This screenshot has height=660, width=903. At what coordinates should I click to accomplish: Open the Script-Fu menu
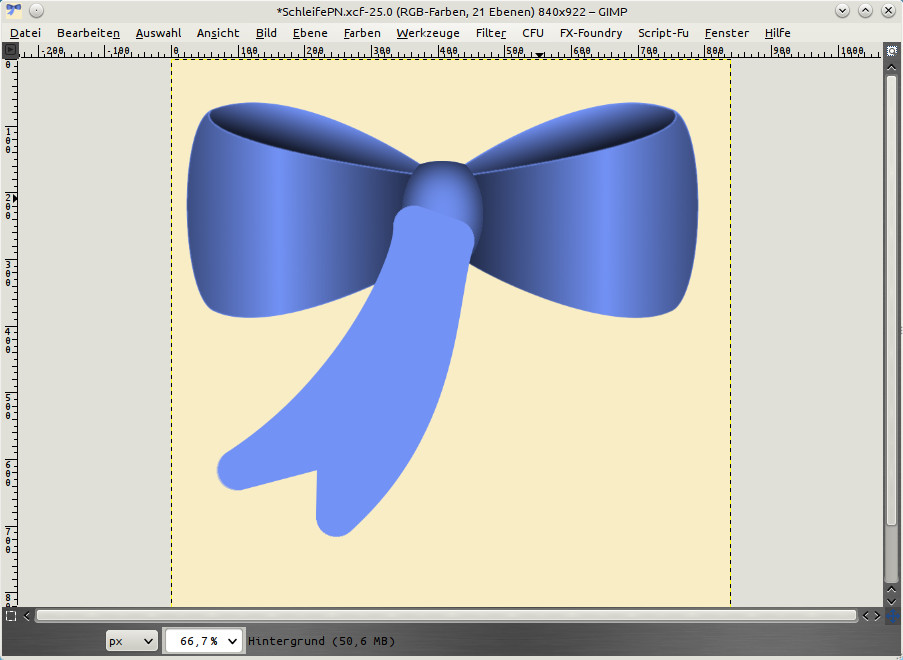pos(663,33)
